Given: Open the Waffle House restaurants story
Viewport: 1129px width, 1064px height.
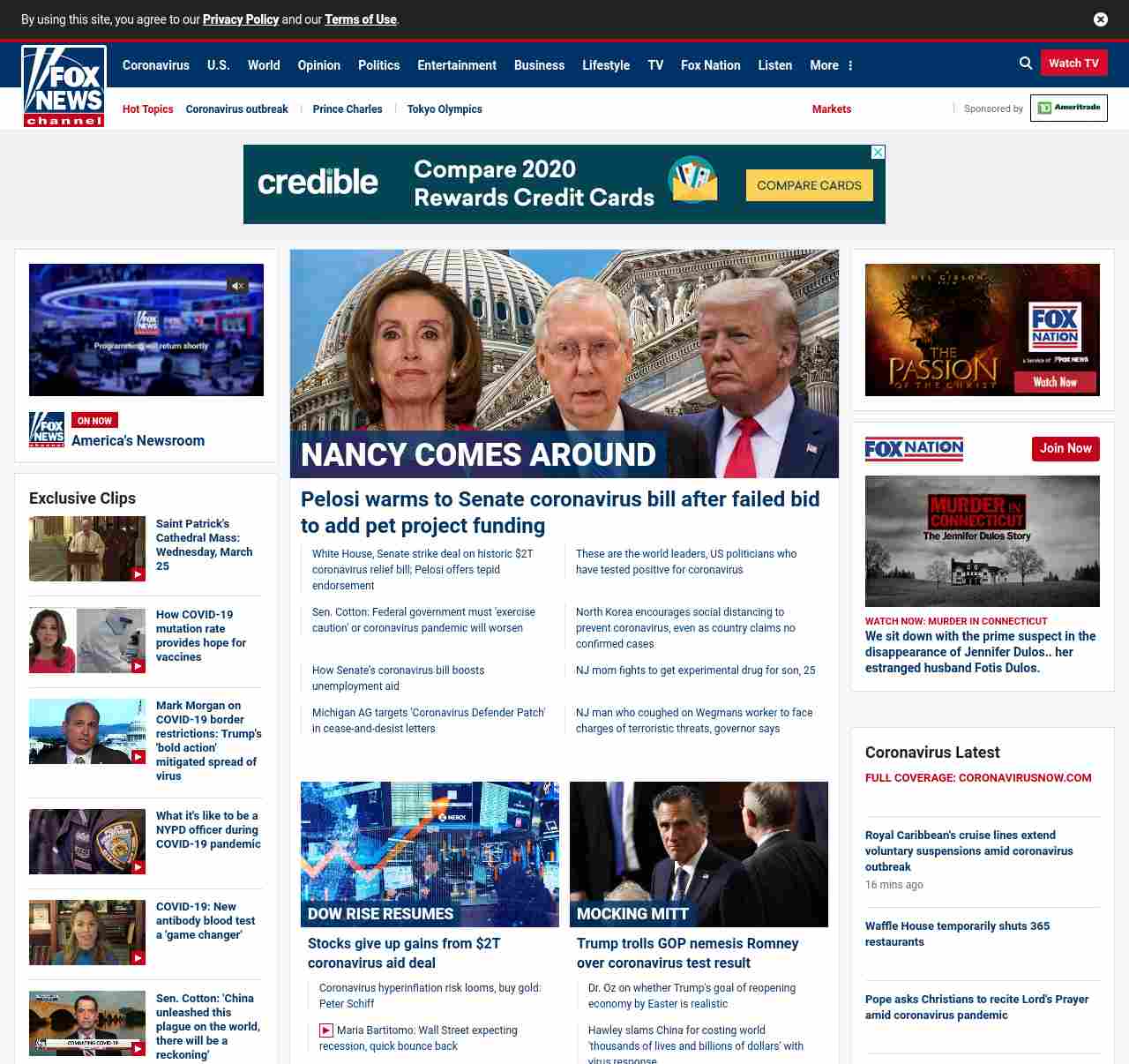Looking at the screenshot, I should tap(957, 933).
